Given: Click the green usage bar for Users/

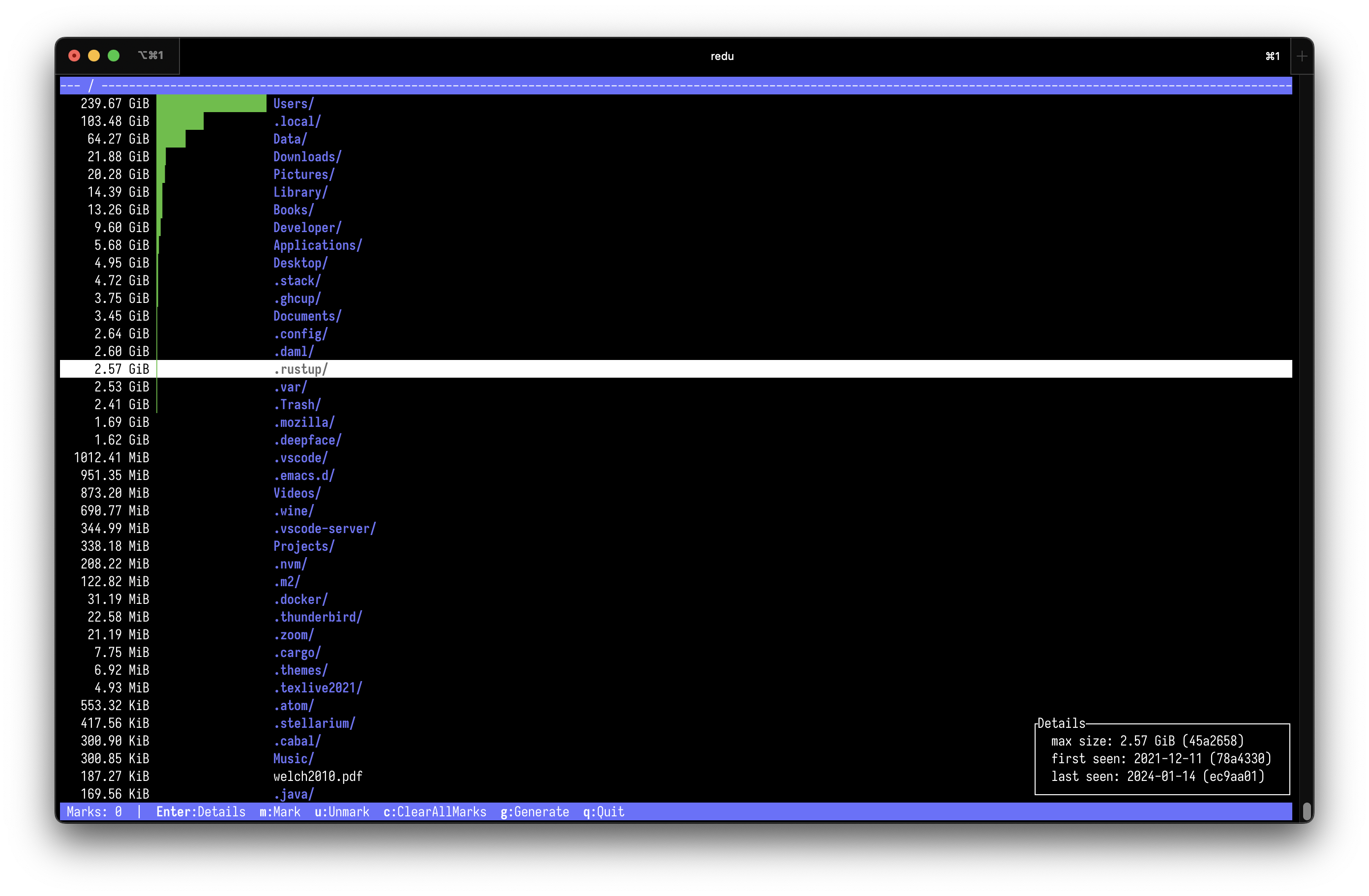Looking at the screenshot, I should tap(211, 104).
